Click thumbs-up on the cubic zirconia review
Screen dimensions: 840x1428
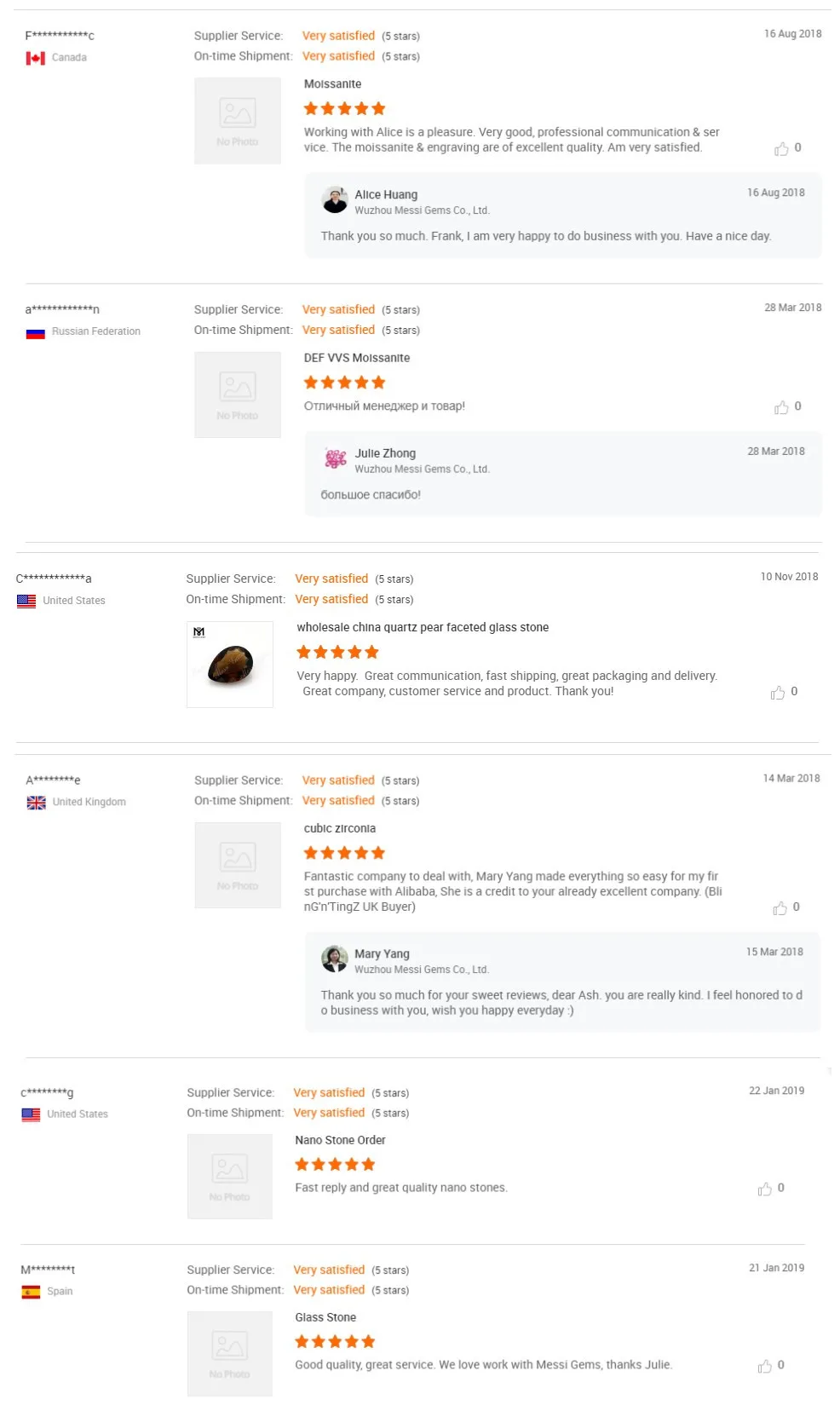click(x=780, y=908)
